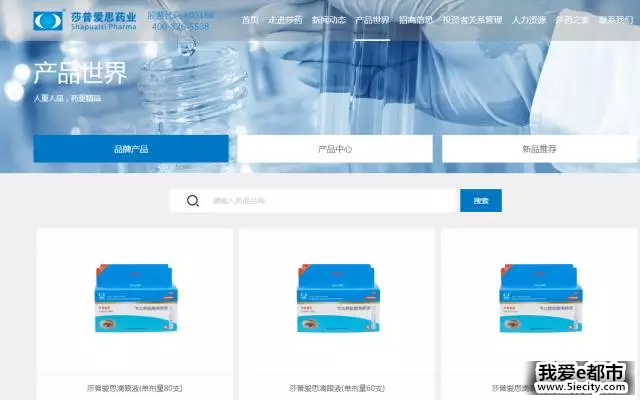640x400 pixels.
Task: Open the 走进莎药 navigation item
Action: (x=285, y=20)
